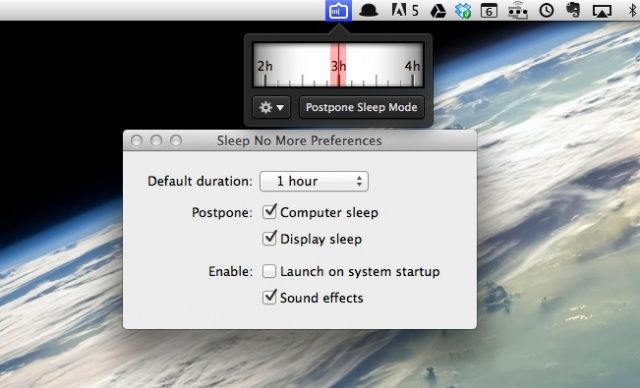This screenshot has height=388, width=640.
Task: Open the bowler hat menu bar icon
Action: click(x=369, y=10)
